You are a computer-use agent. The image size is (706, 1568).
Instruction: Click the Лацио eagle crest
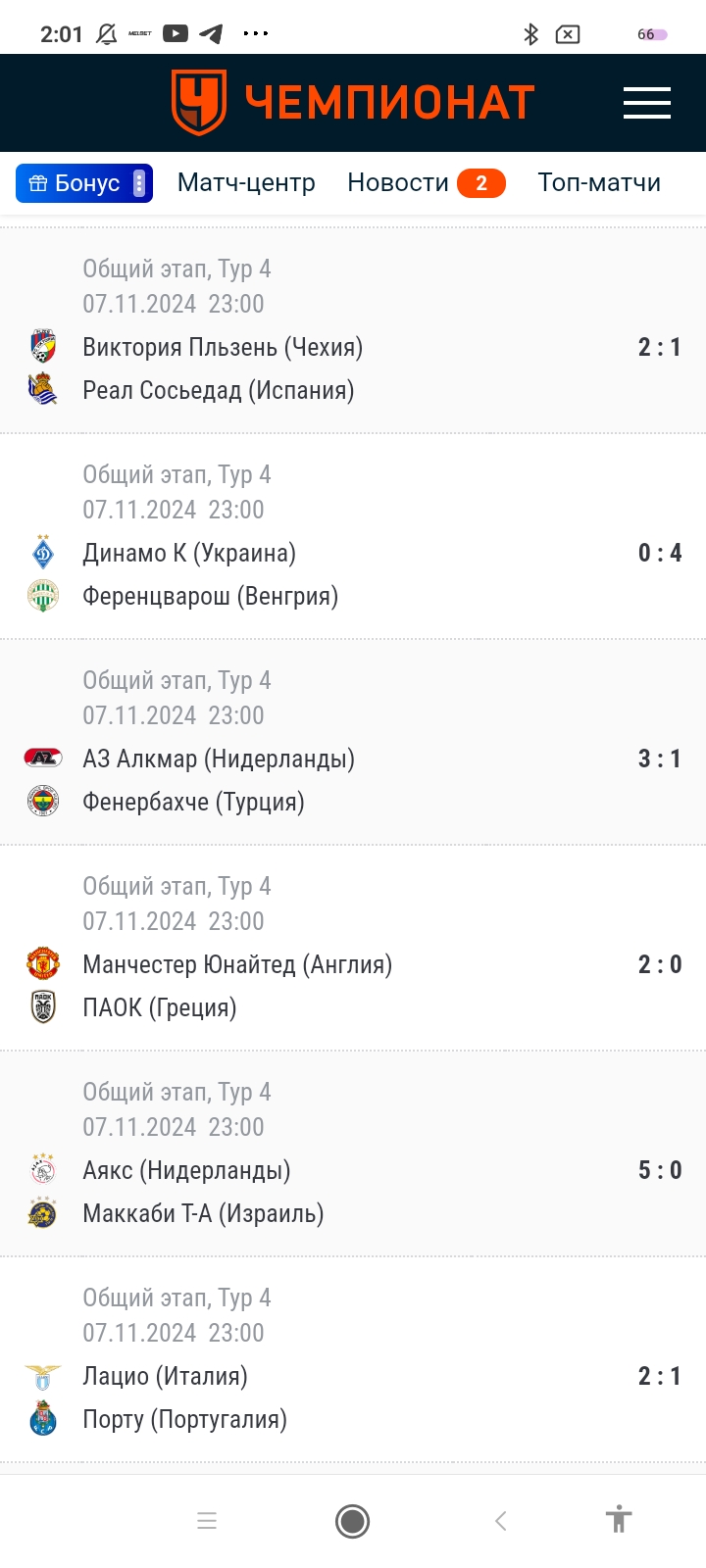tap(43, 1376)
